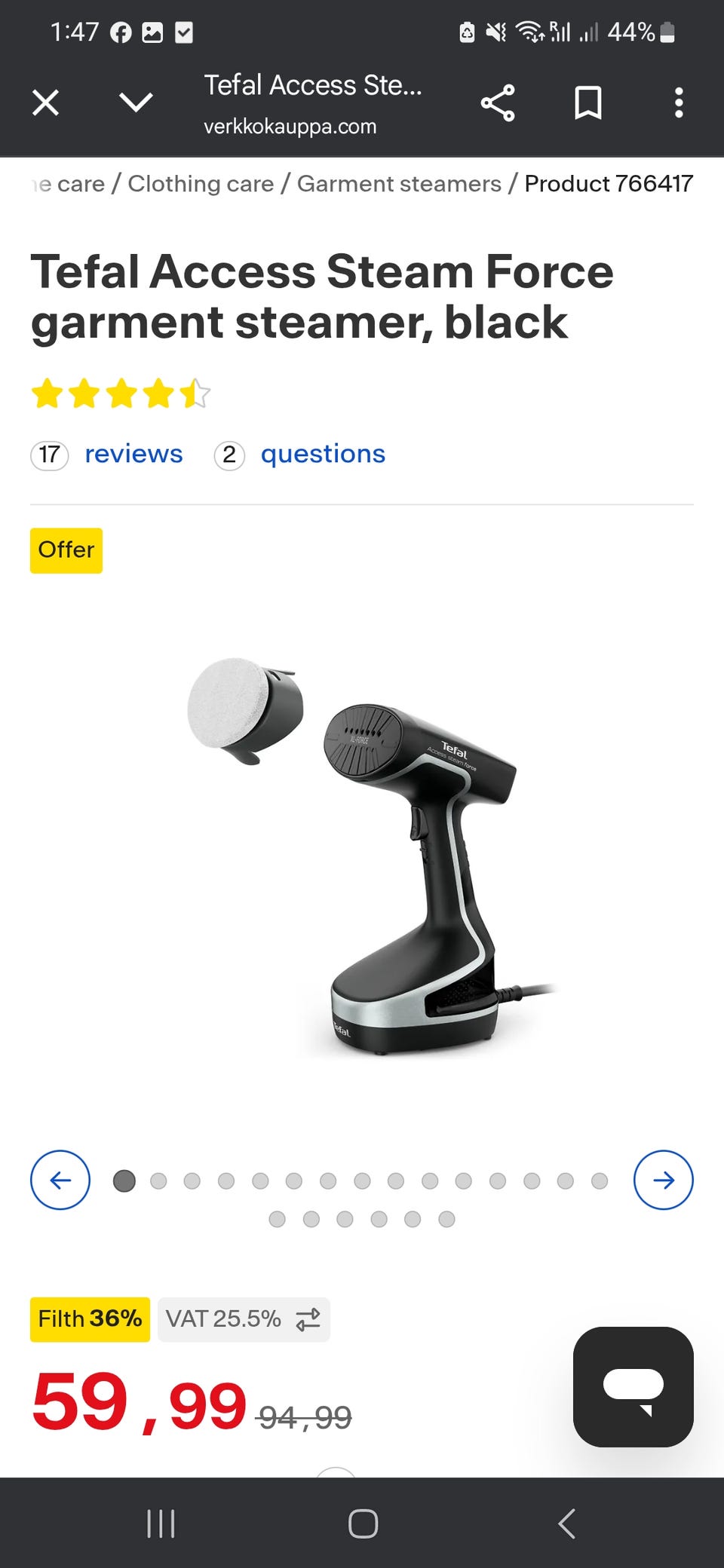Screen dimensions: 724x1568
Task: Select the second carousel dot
Action: point(158,1181)
